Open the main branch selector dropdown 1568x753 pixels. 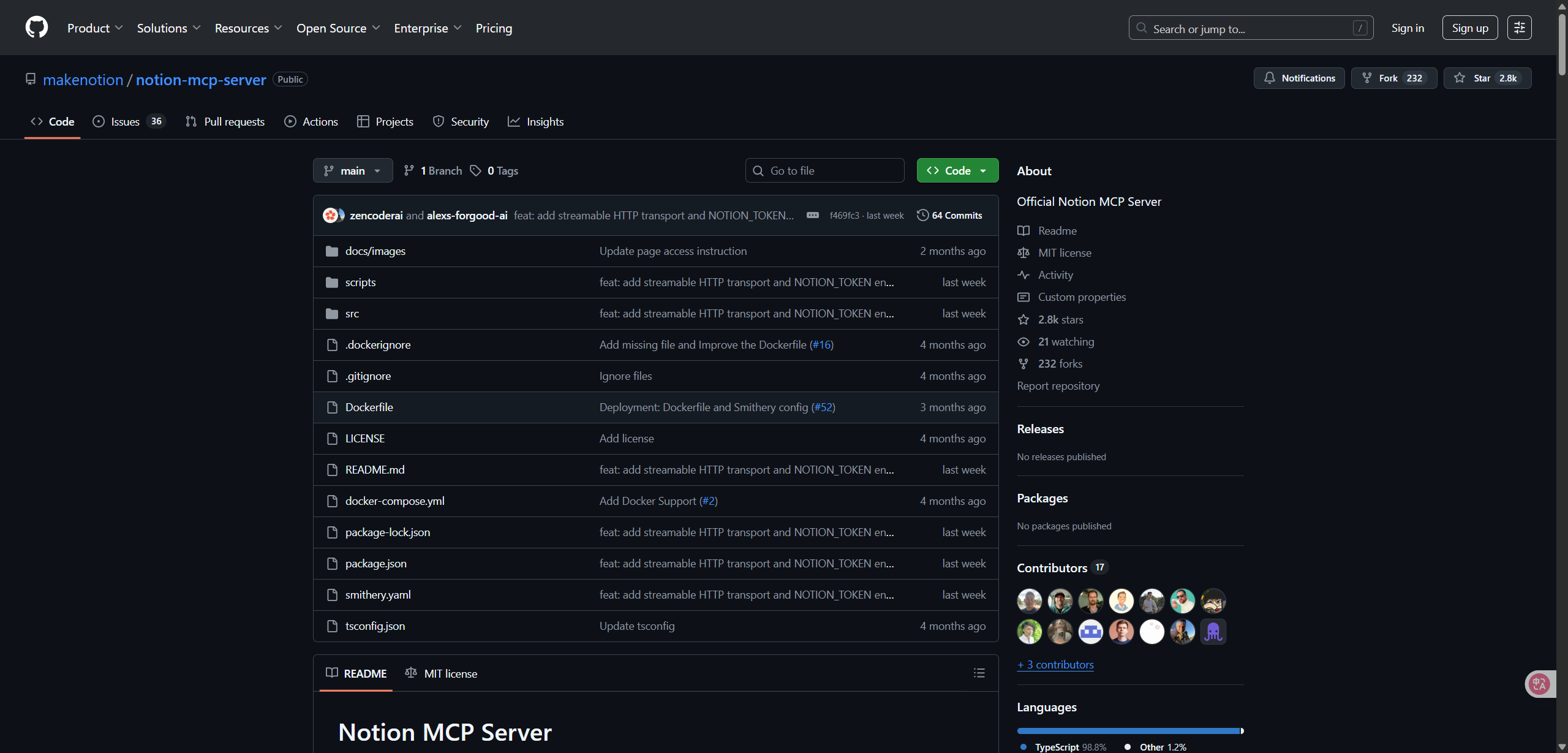pyautogui.click(x=353, y=170)
